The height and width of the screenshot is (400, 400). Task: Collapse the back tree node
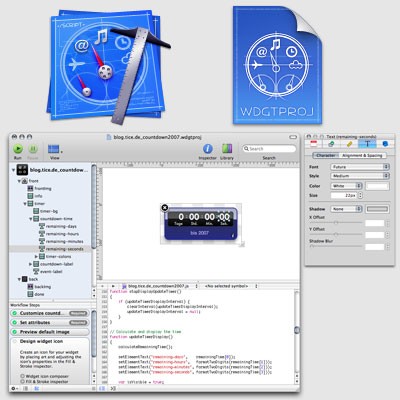point(19,279)
